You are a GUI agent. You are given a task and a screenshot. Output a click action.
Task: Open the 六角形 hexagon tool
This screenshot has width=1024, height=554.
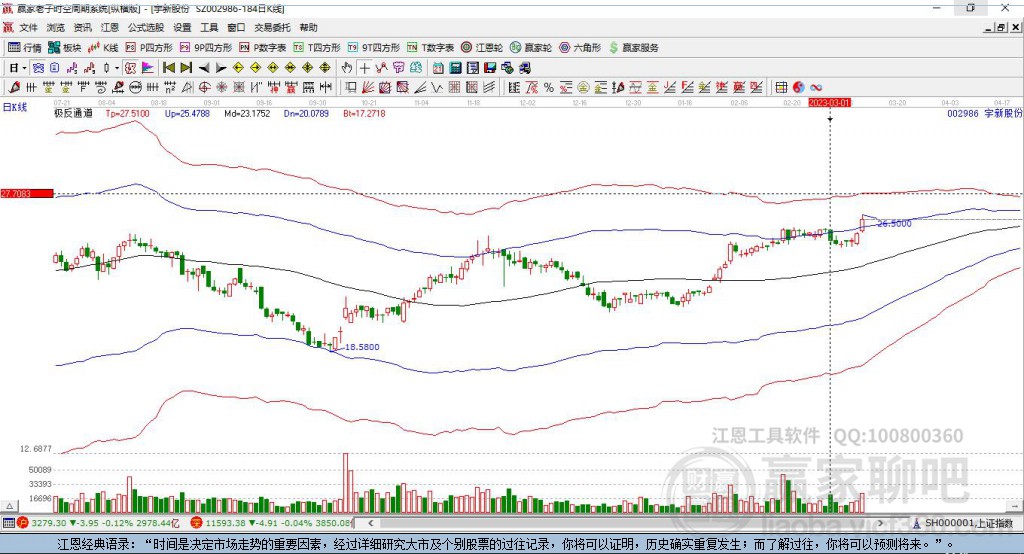pyautogui.click(x=580, y=48)
